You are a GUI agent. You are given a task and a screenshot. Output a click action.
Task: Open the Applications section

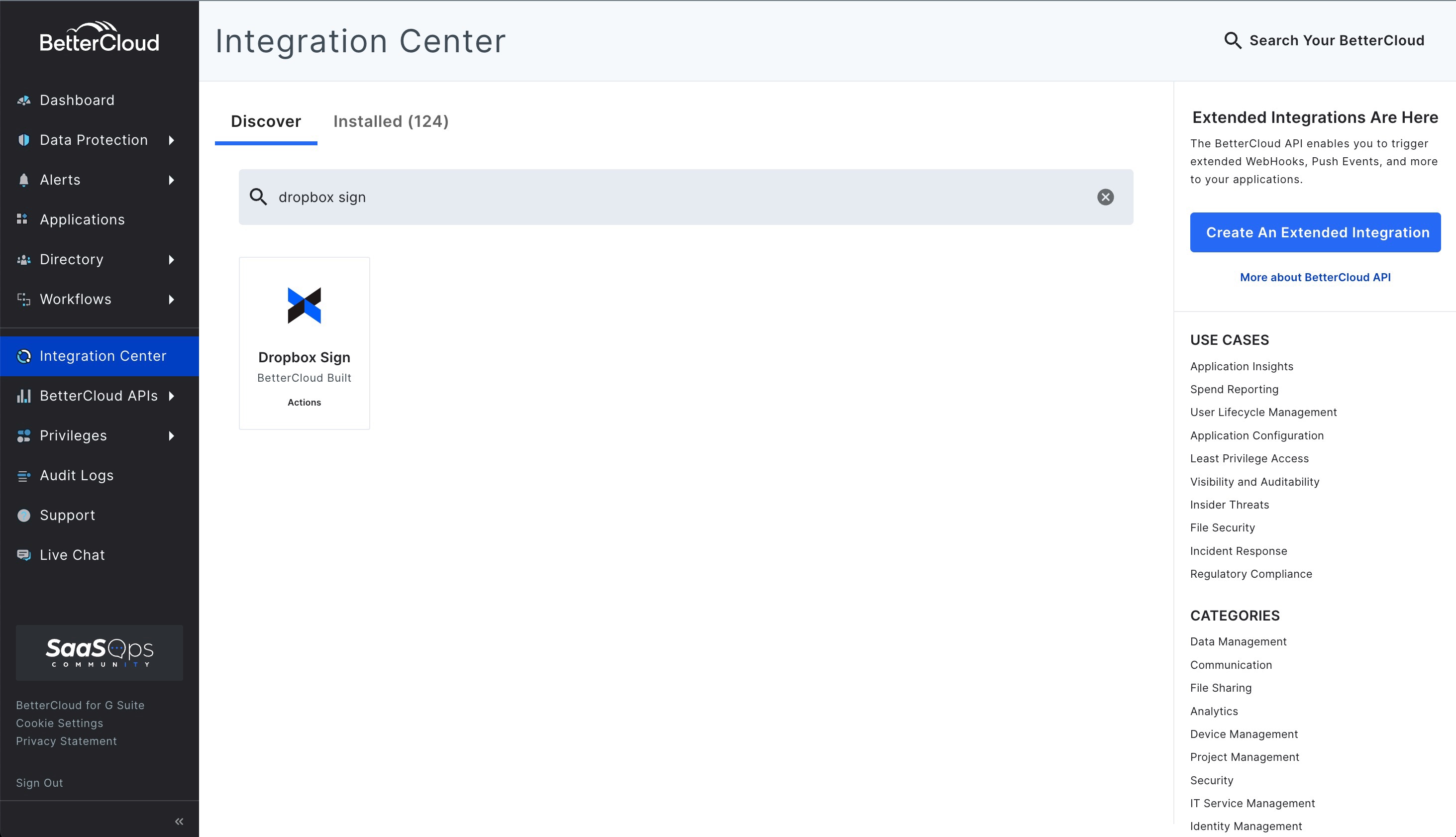pyautogui.click(x=82, y=219)
